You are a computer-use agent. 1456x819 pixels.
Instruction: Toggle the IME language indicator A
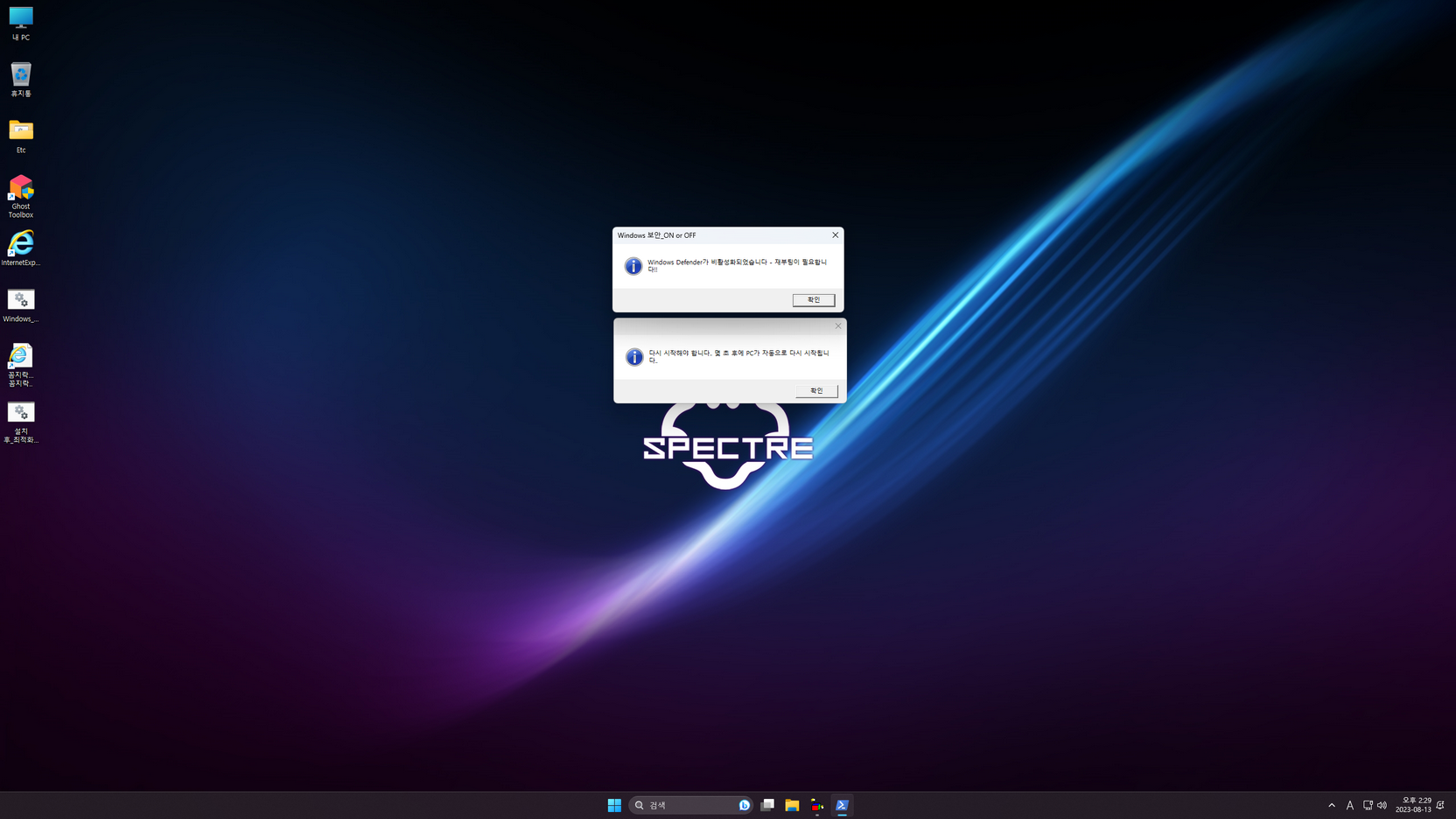pyautogui.click(x=1350, y=805)
